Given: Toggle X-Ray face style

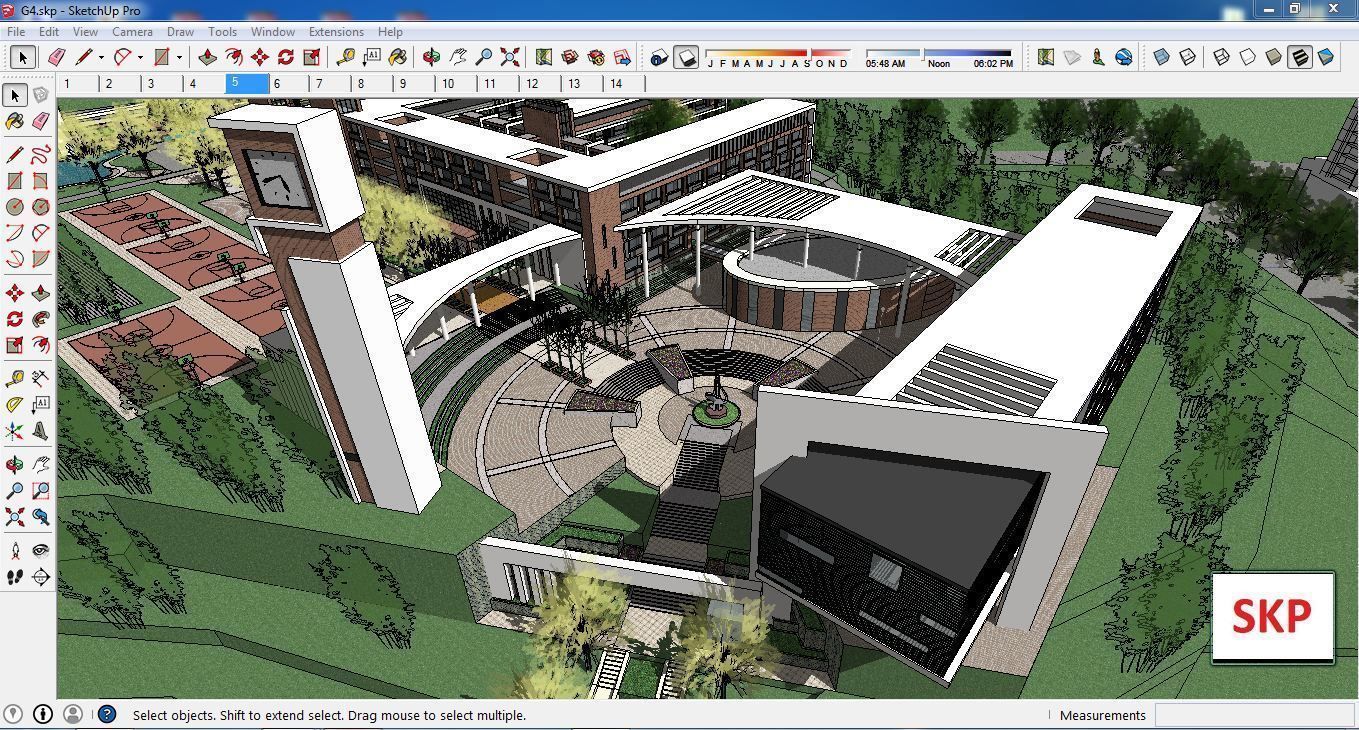Looking at the screenshot, I should (1162, 57).
